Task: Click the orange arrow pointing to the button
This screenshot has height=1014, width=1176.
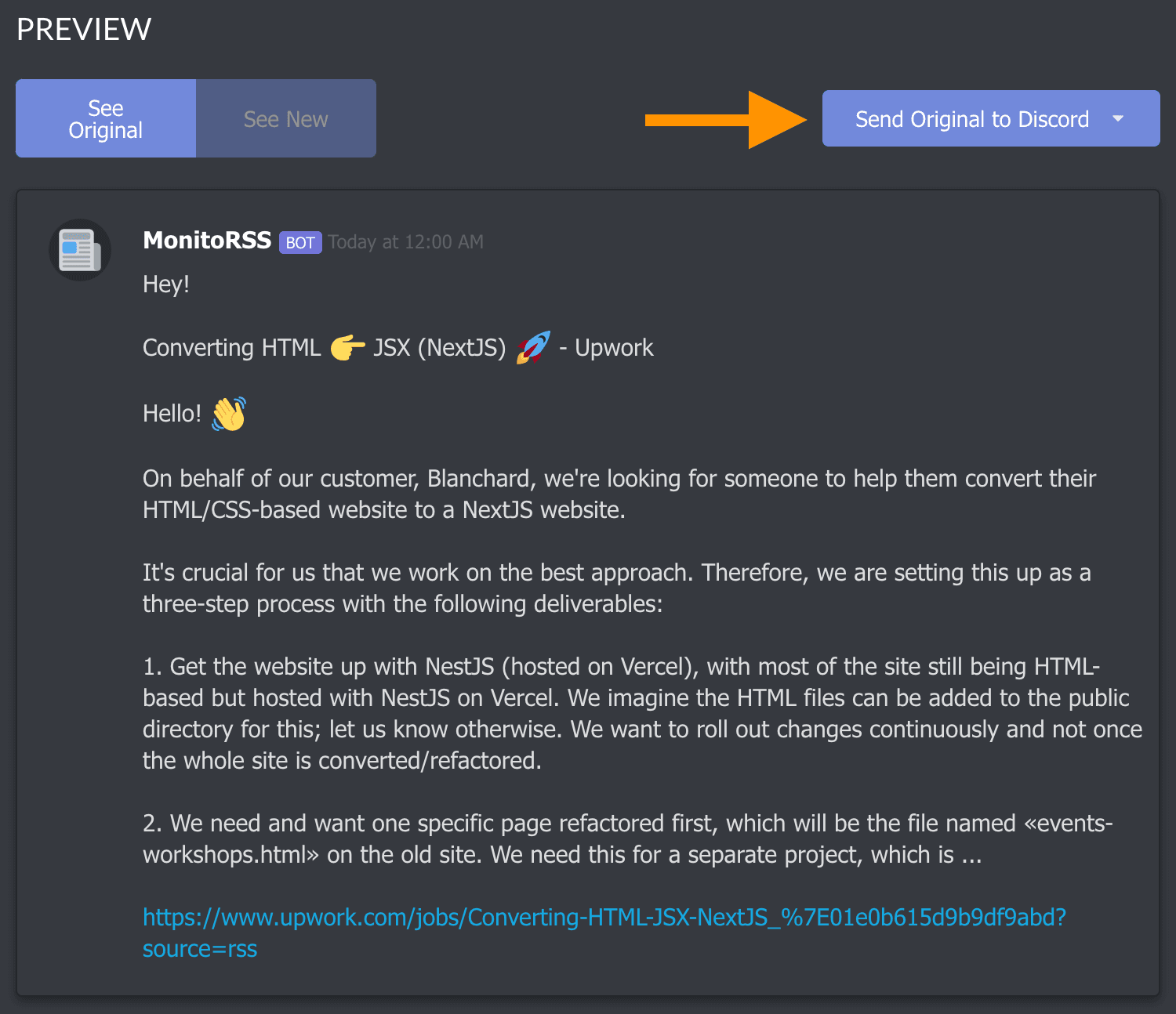Action: click(725, 119)
